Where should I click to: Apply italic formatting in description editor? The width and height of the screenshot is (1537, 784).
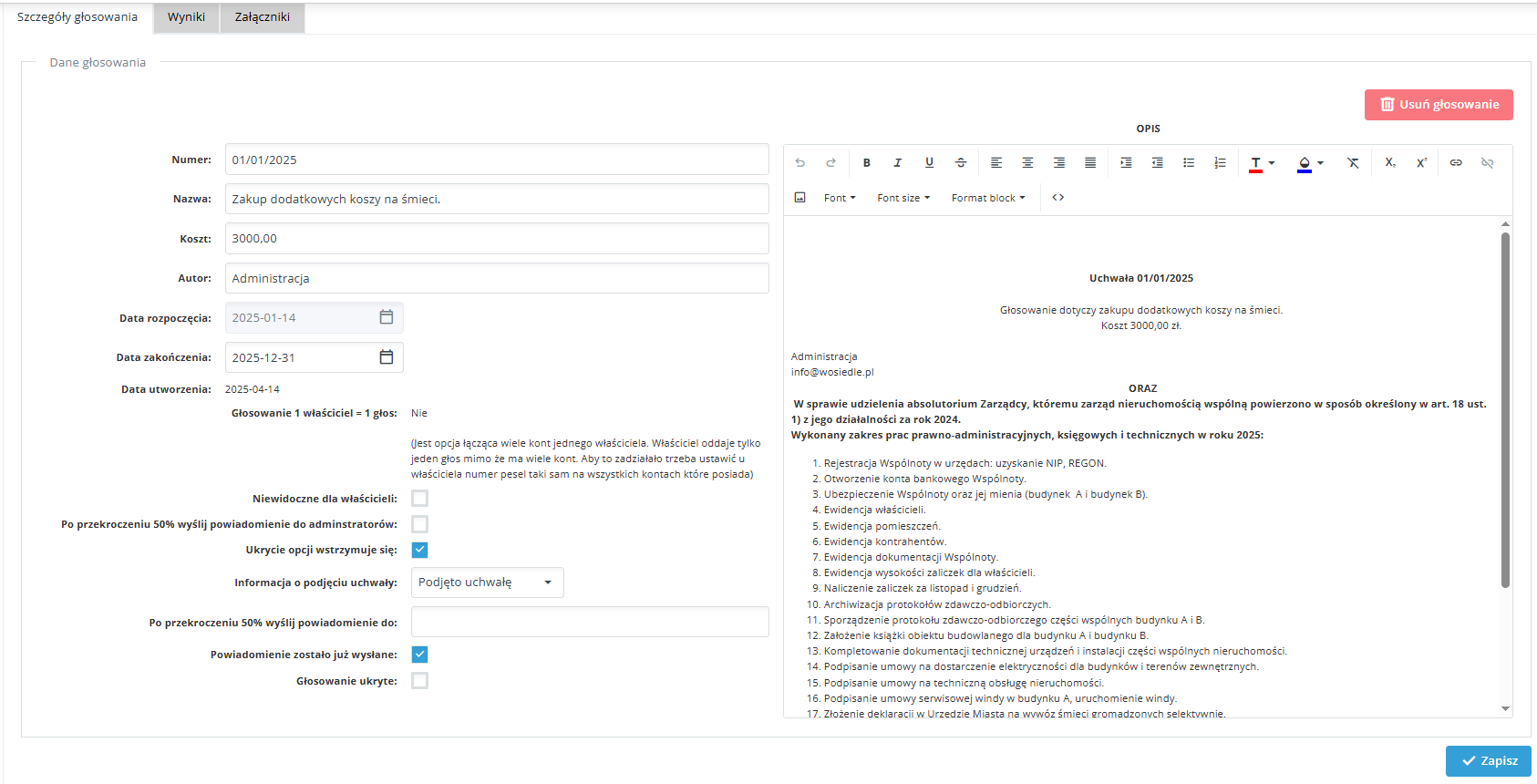(897, 163)
